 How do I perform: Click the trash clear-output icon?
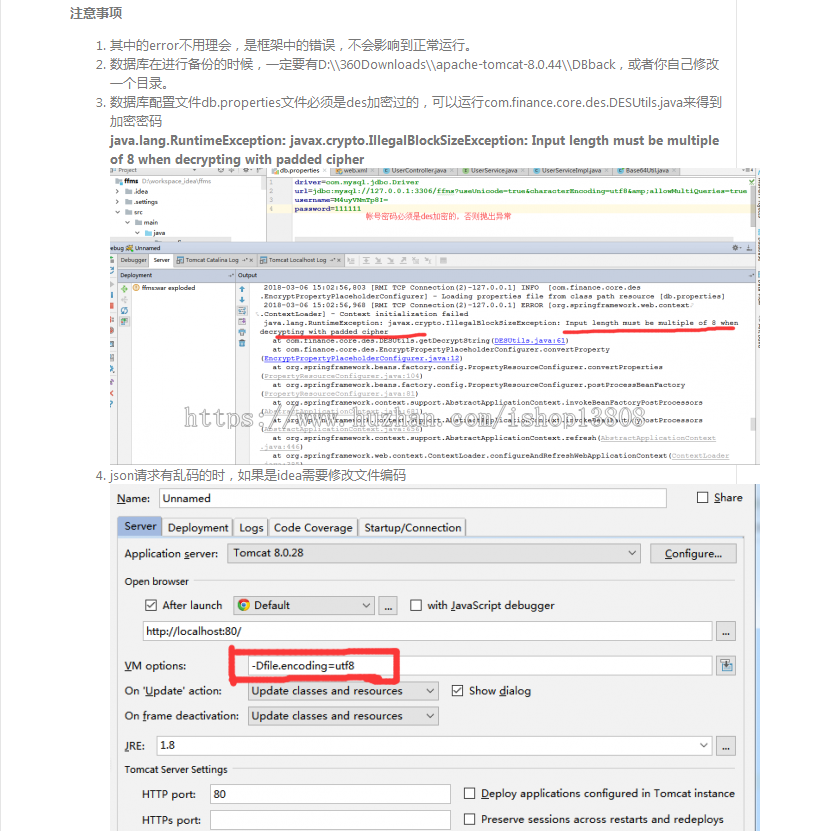pyautogui.click(x=242, y=343)
